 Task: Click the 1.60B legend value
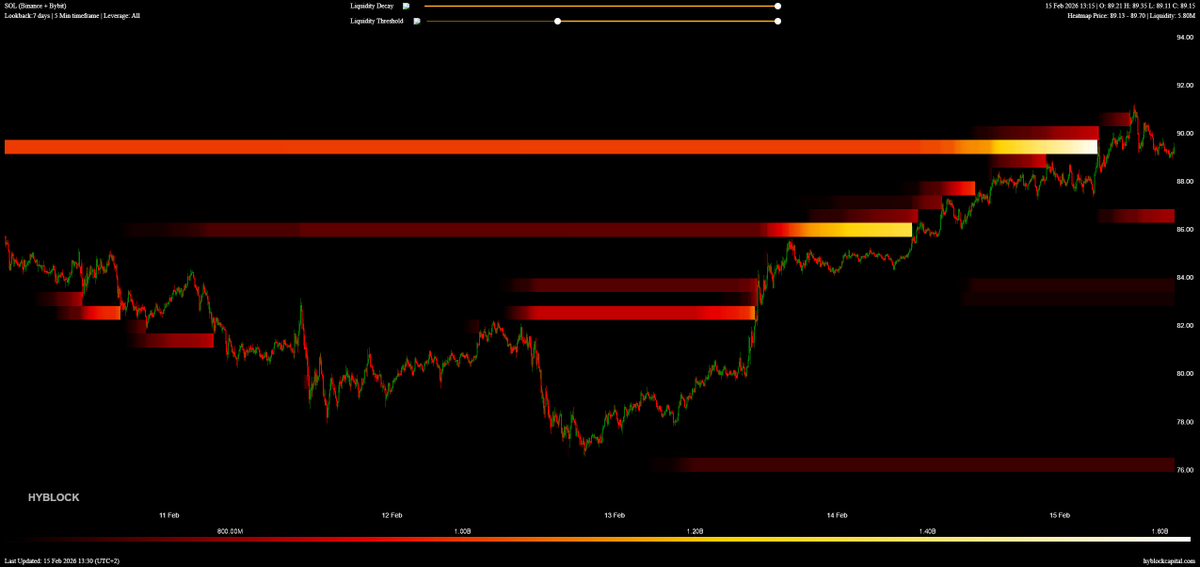(x=1160, y=531)
